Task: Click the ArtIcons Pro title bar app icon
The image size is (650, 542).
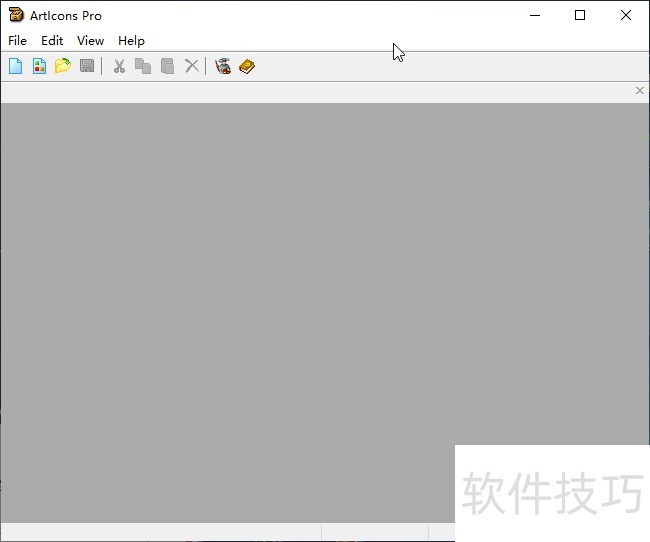Action: pyautogui.click(x=16, y=15)
